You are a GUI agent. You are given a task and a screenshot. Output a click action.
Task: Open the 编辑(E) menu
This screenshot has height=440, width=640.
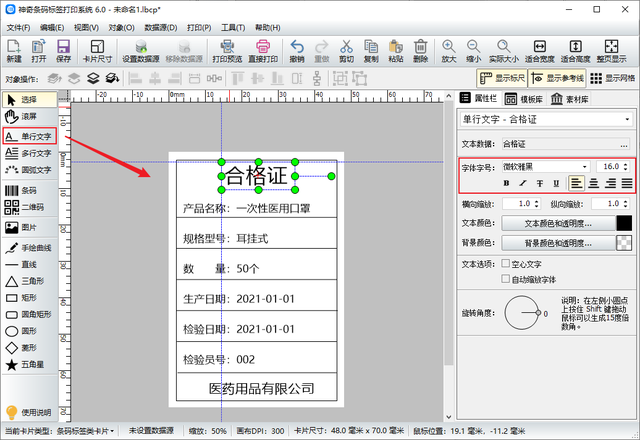click(52, 28)
